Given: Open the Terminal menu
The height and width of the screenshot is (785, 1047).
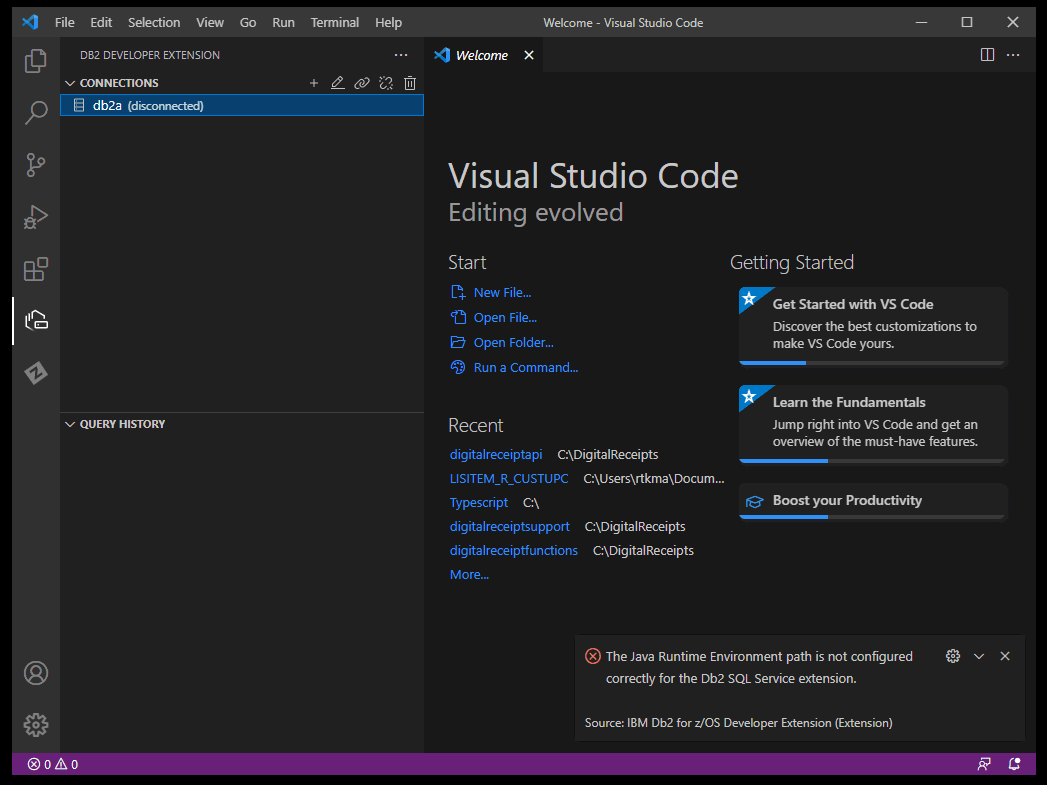Looking at the screenshot, I should 335,23.
